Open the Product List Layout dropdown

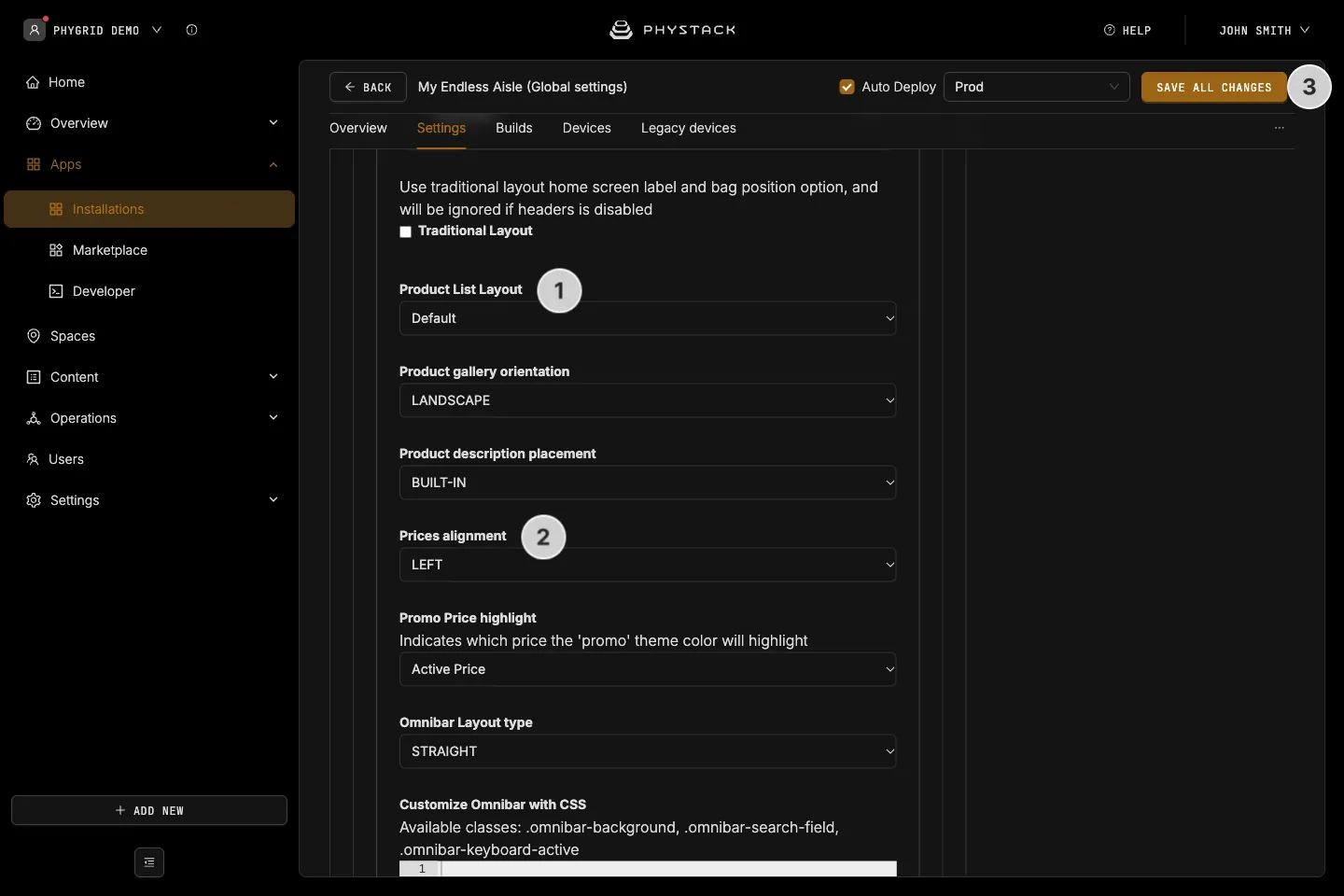(x=648, y=318)
